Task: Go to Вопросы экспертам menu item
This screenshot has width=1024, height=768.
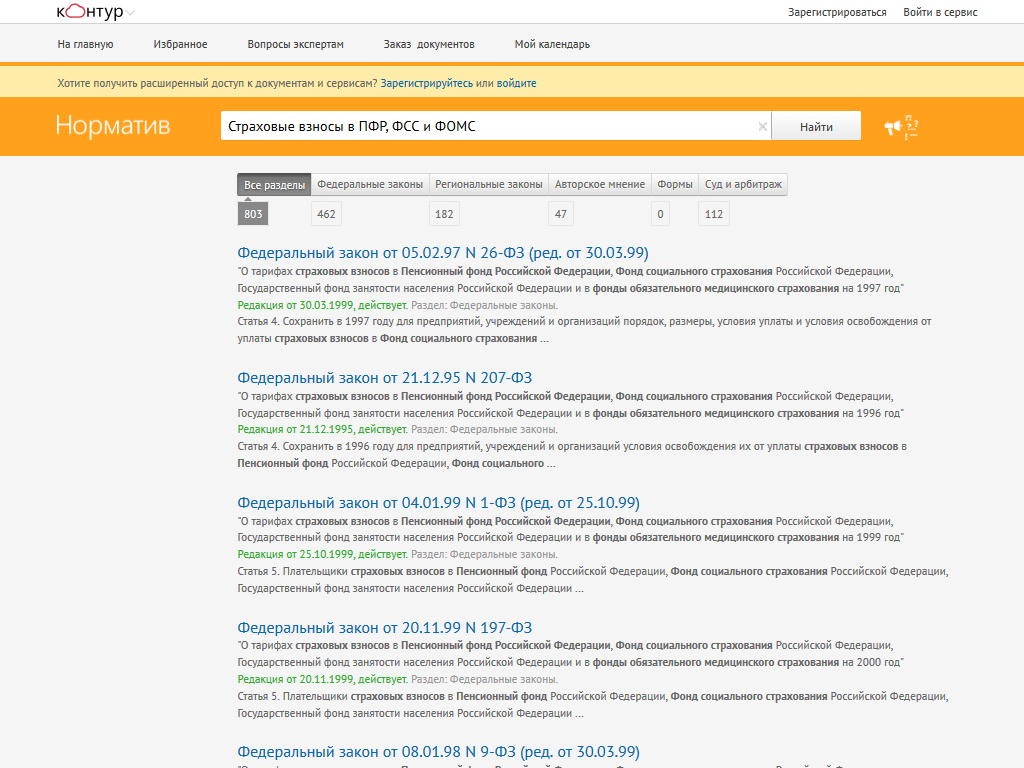Action: pos(295,44)
